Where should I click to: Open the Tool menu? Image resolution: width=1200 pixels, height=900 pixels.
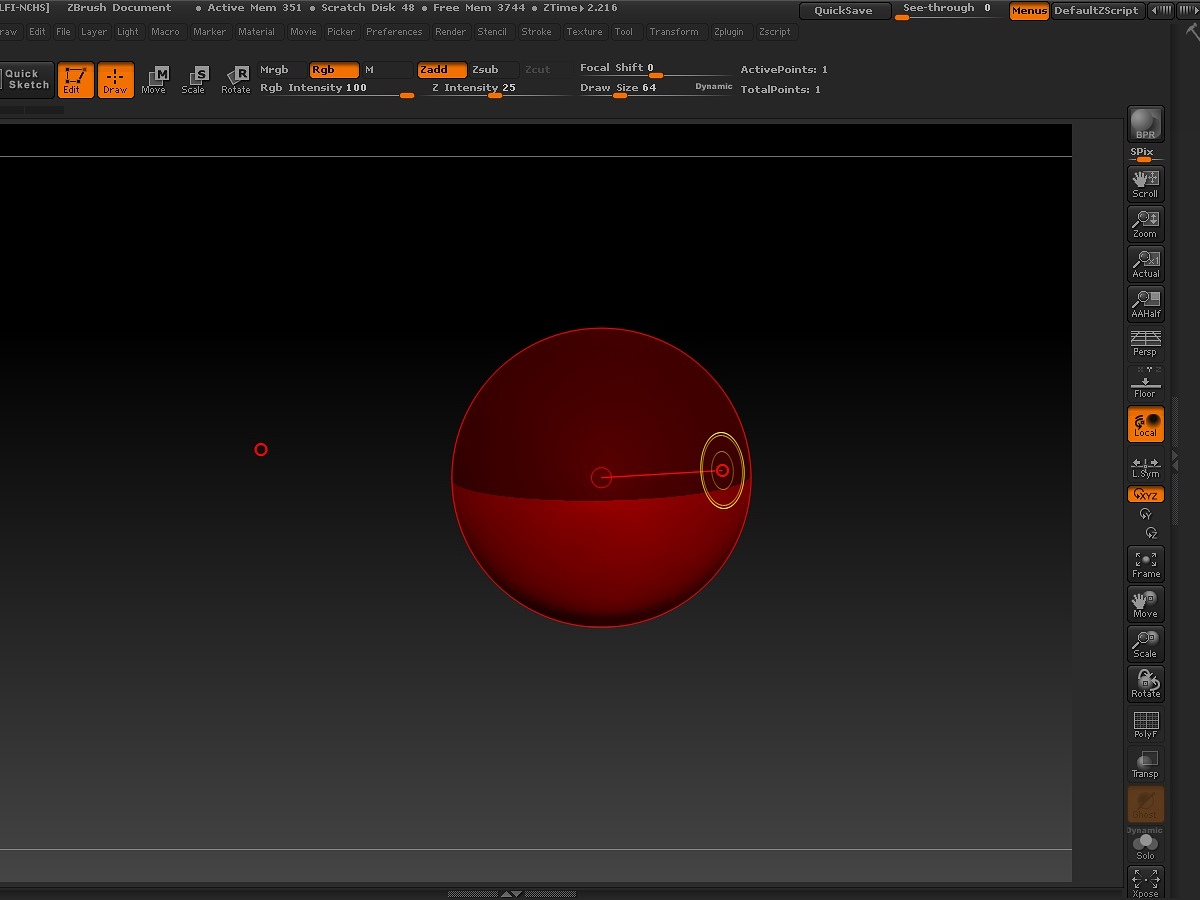point(623,32)
